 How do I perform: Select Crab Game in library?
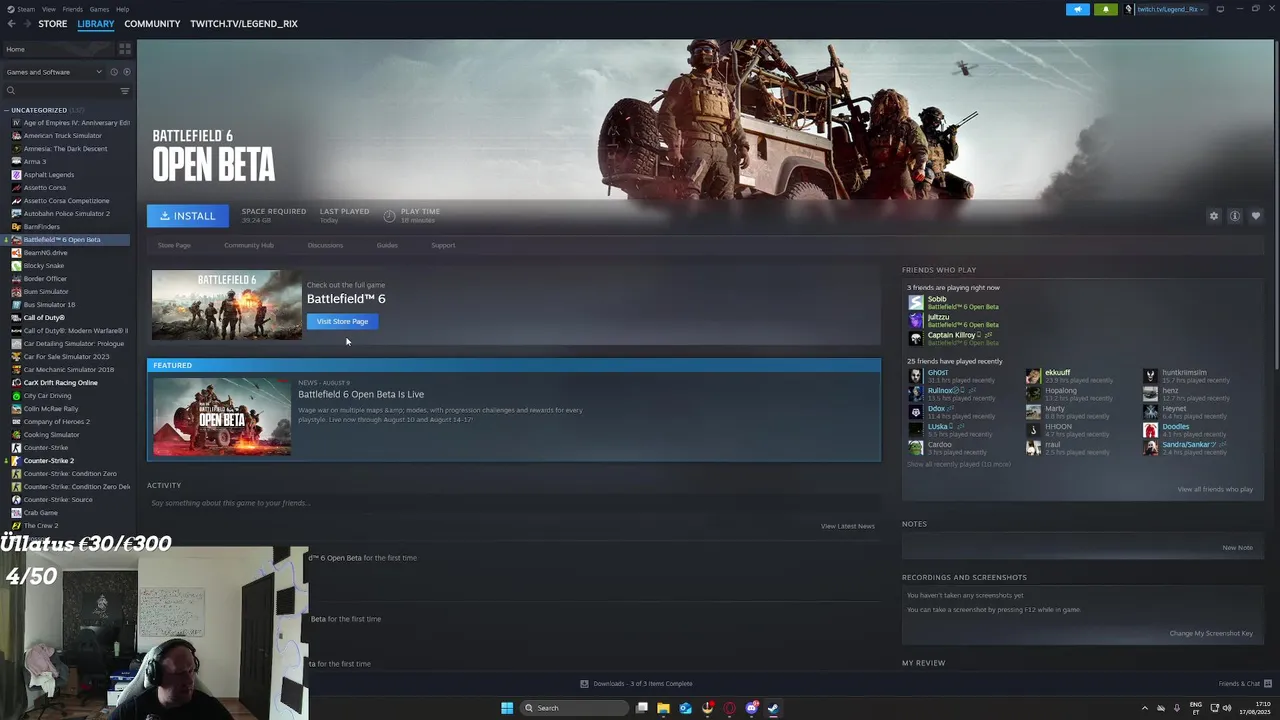pos(40,513)
